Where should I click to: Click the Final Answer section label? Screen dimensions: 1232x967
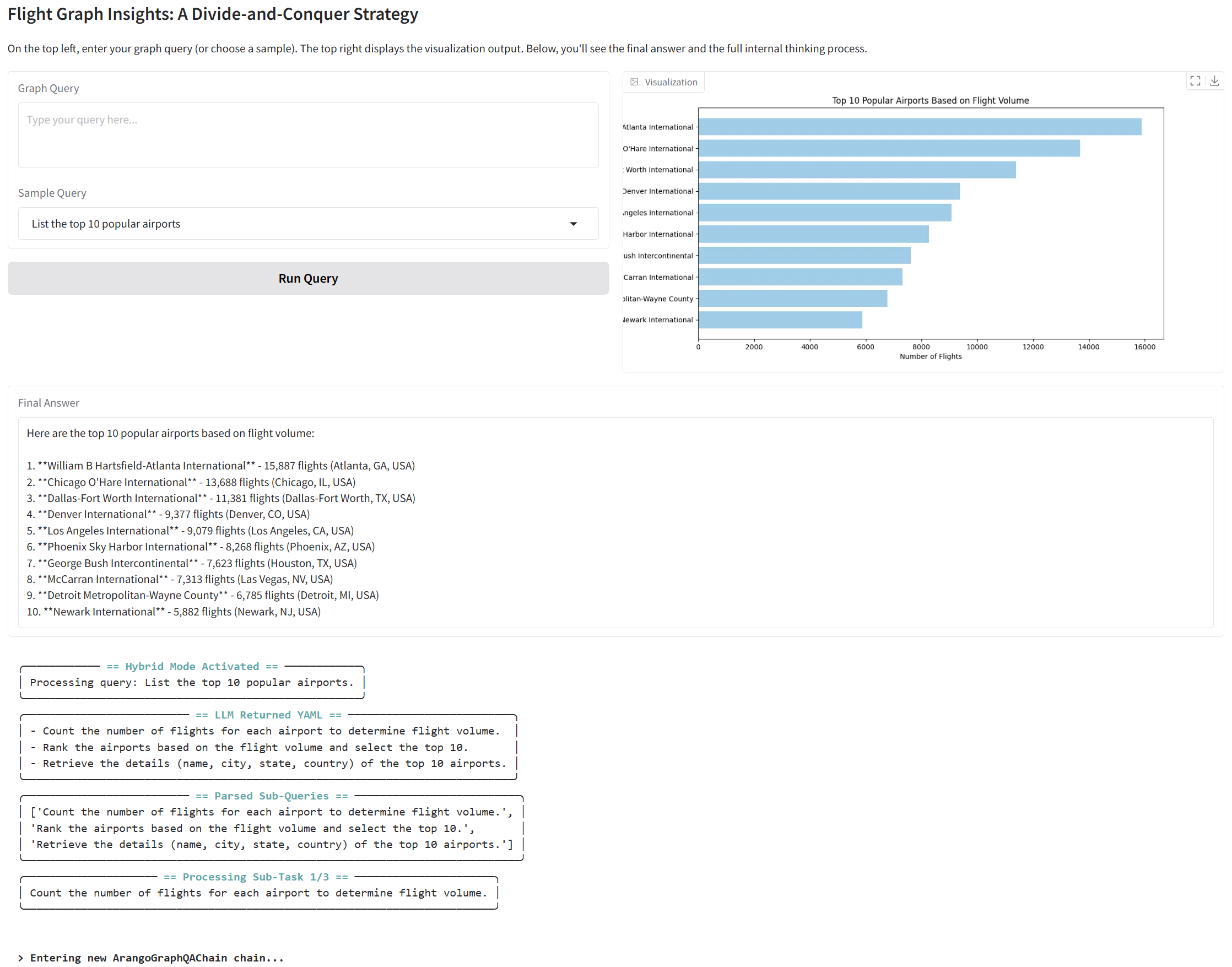tap(48, 403)
